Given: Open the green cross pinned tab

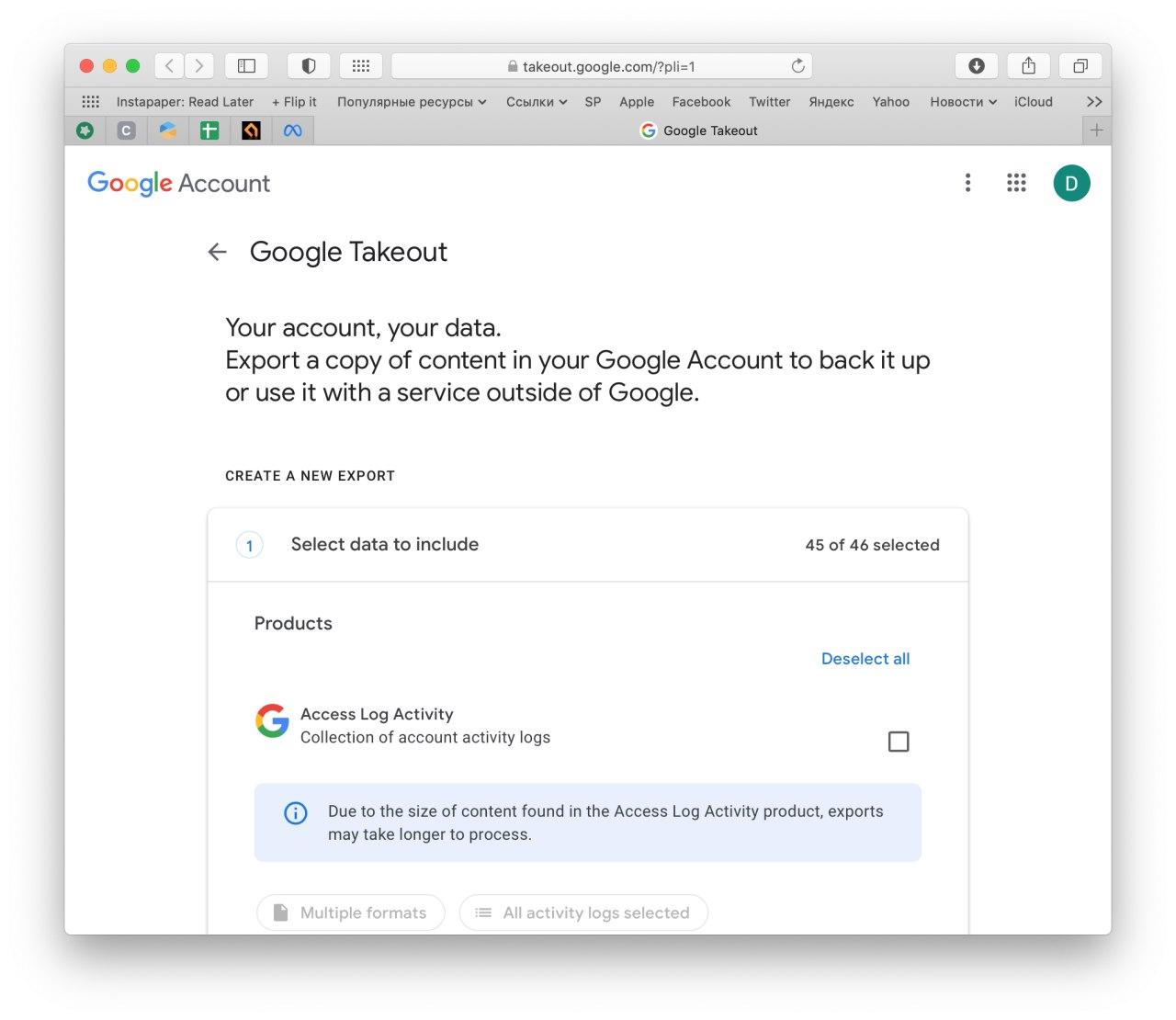Looking at the screenshot, I should point(209,130).
